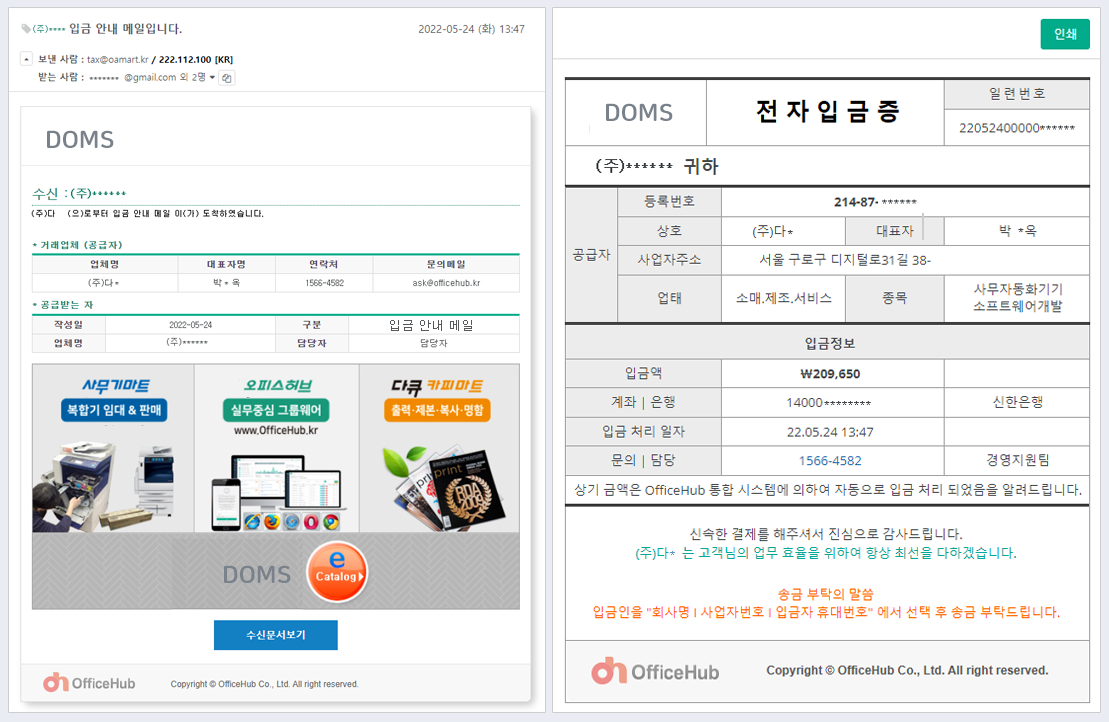Click the 일련번호 header cell

click(1016, 93)
